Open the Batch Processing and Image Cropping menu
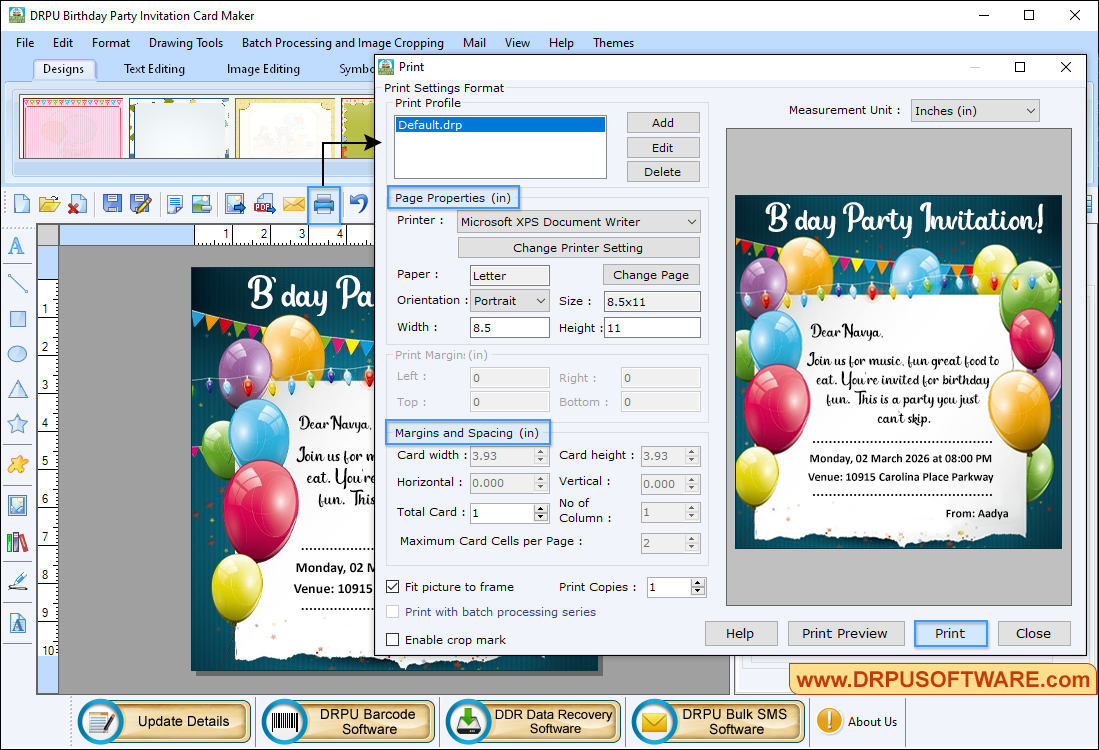This screenshot has height=750, width=1099. point(342,43)
